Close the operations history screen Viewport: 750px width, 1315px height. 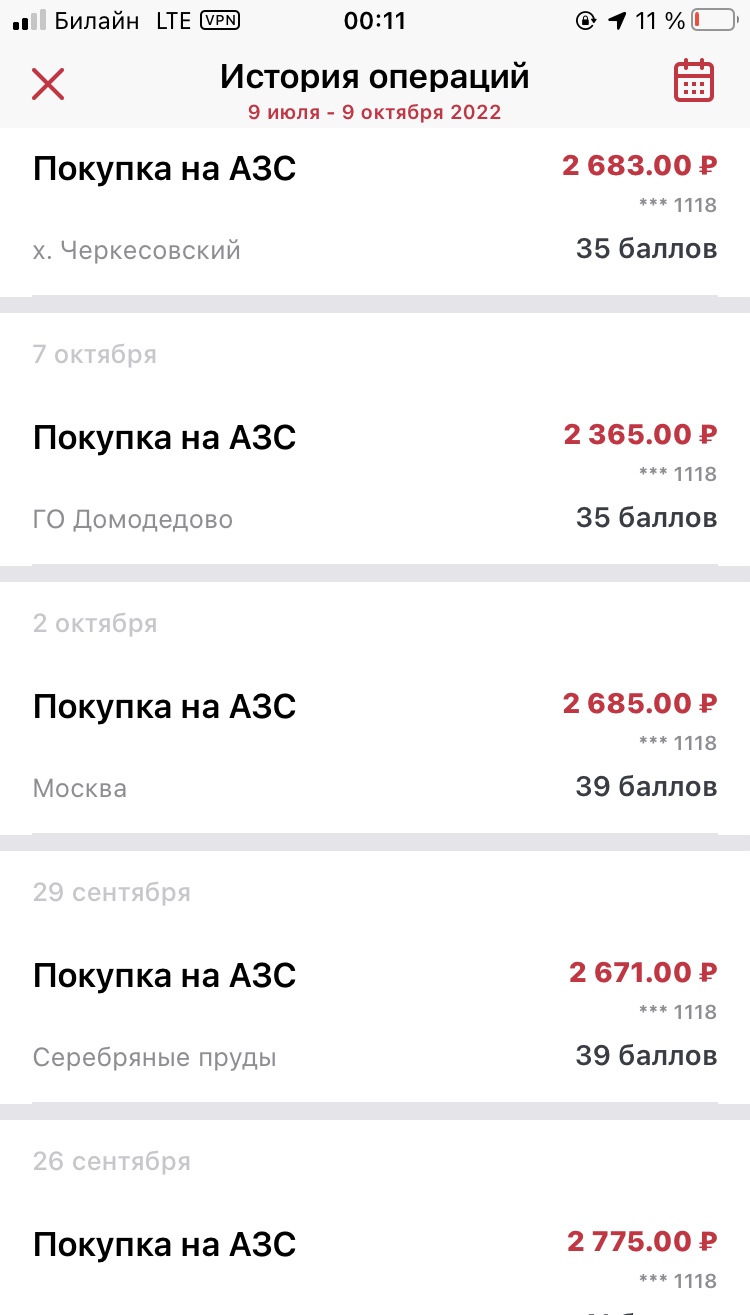(48, 84)
